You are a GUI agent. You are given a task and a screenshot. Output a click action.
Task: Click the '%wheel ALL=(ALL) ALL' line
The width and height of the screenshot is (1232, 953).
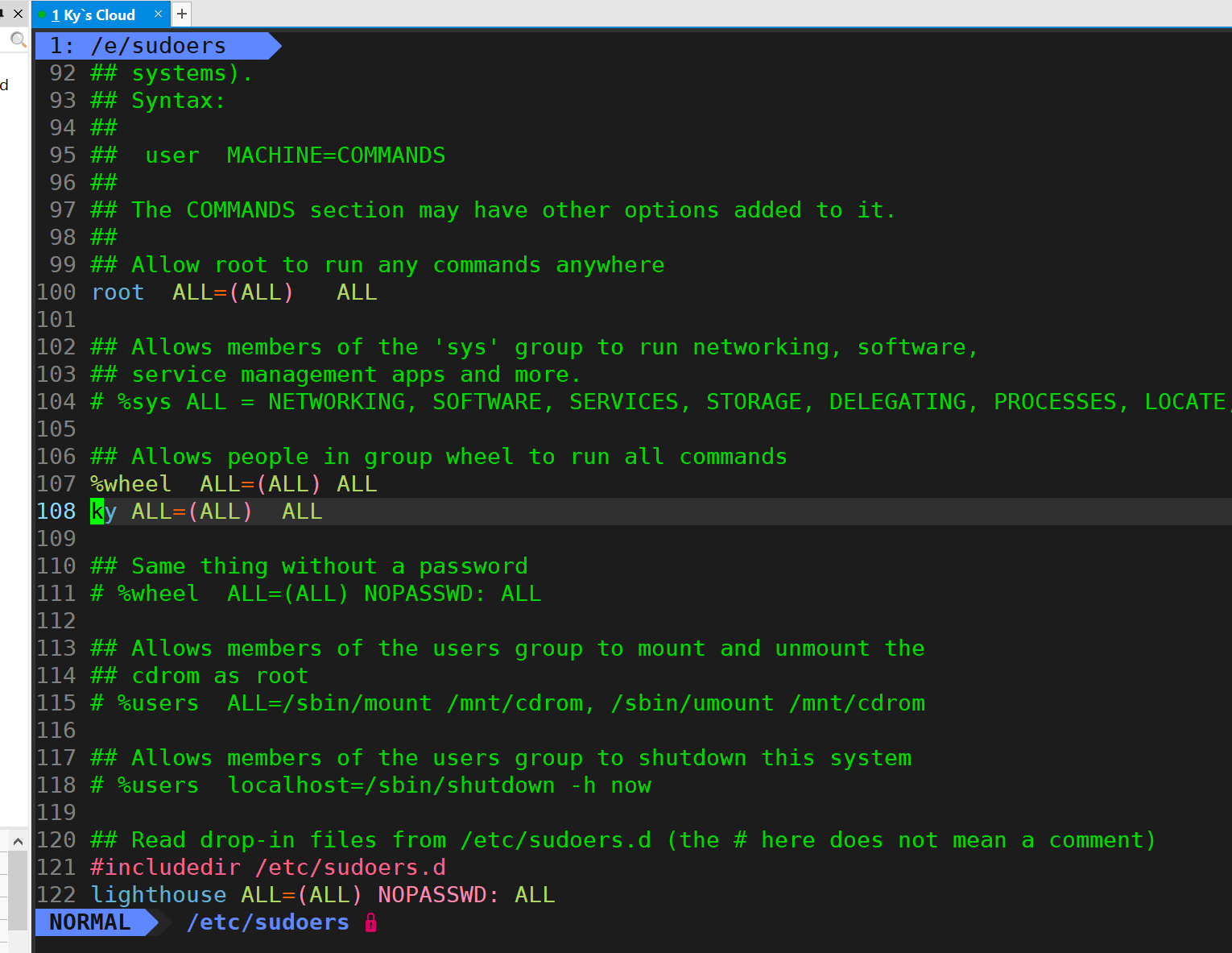pyautogui.click(x=234, y=484)
